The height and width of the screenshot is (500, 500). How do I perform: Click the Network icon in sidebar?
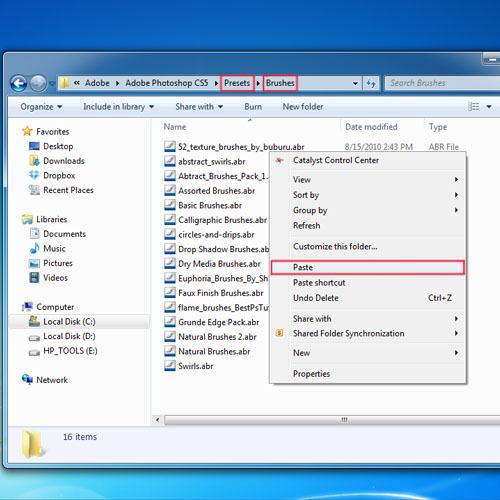click(27, 379)
